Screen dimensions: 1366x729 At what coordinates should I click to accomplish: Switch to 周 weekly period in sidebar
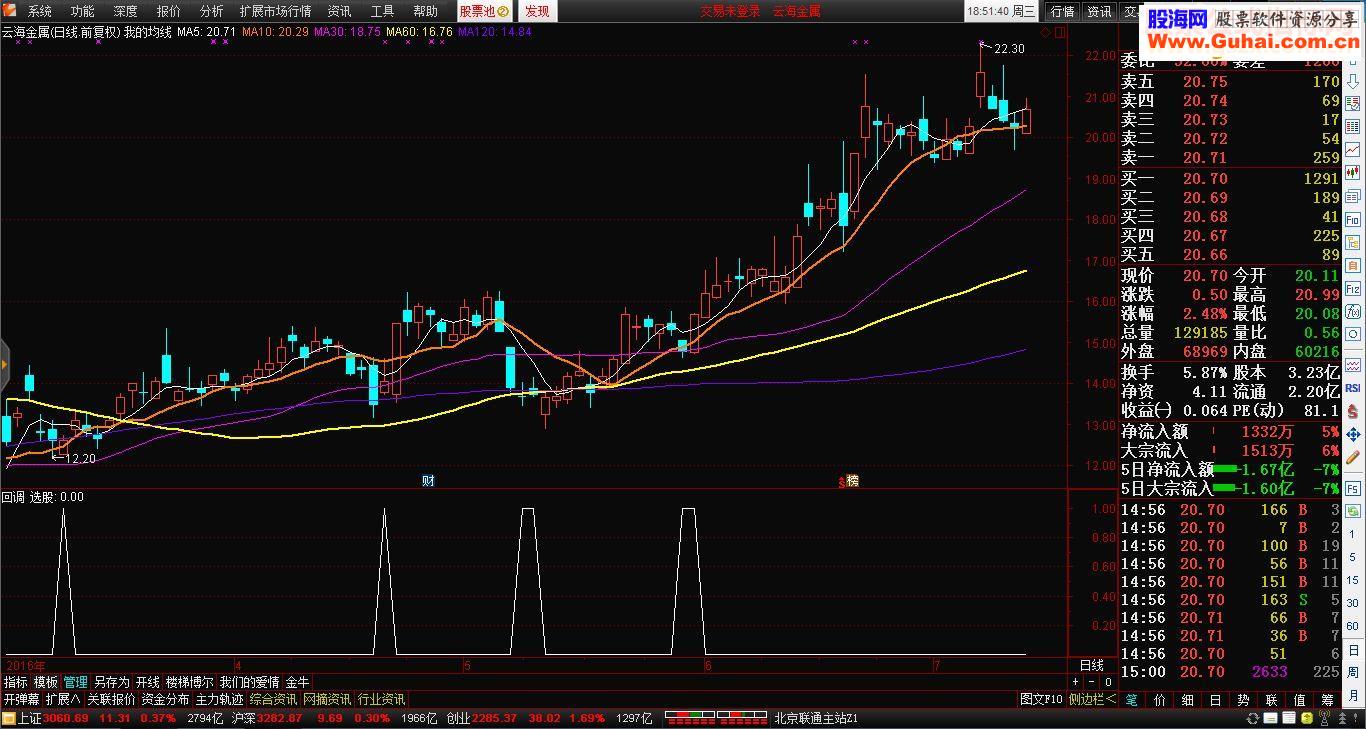point(1352,671)
